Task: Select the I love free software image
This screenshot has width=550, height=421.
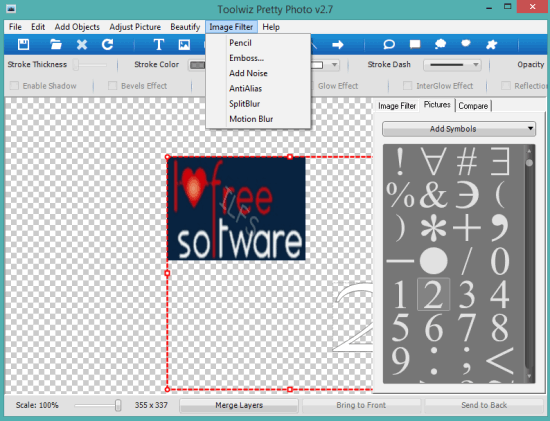Action: click(236, 208)
